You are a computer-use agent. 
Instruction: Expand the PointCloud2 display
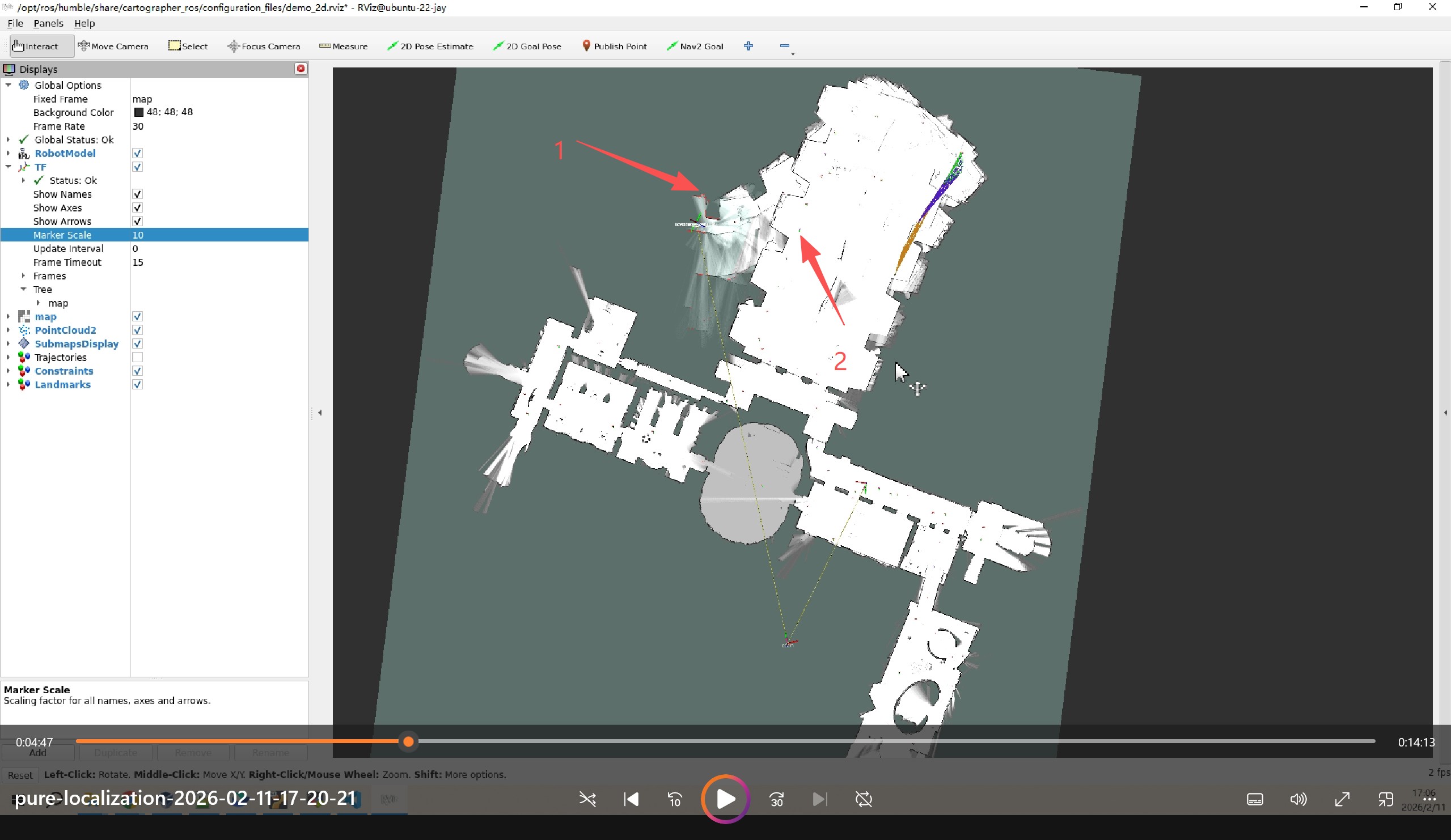coord(8,330)
